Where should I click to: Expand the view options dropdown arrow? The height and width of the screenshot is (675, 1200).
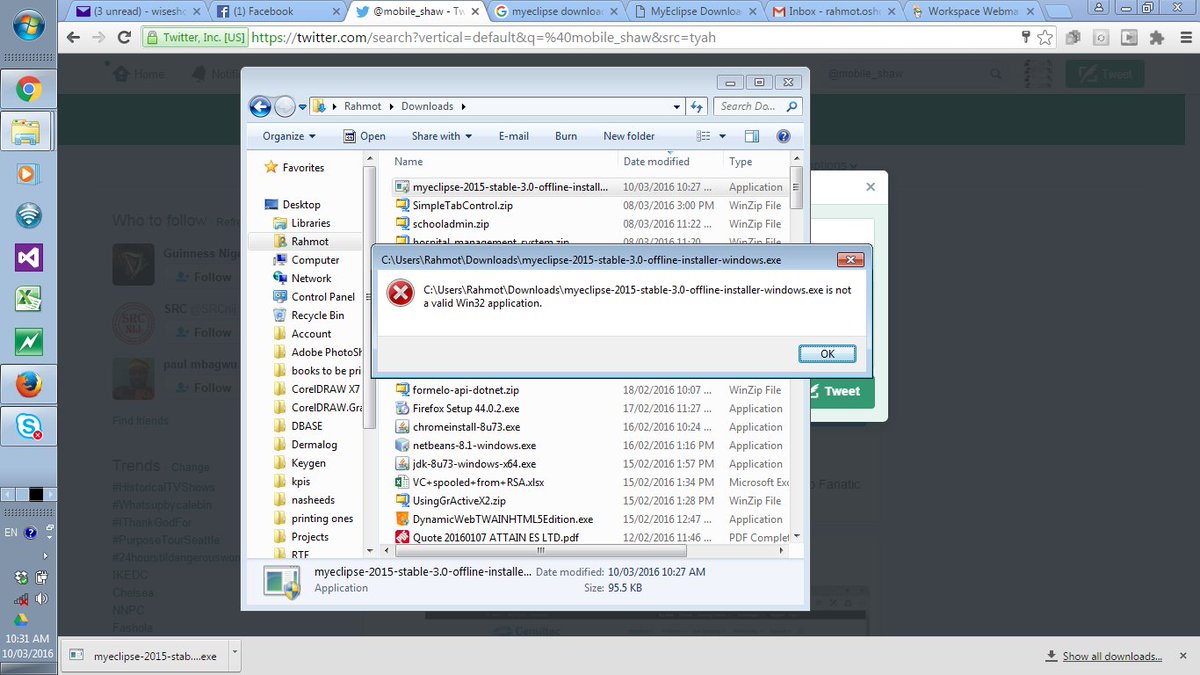(723, 136)
